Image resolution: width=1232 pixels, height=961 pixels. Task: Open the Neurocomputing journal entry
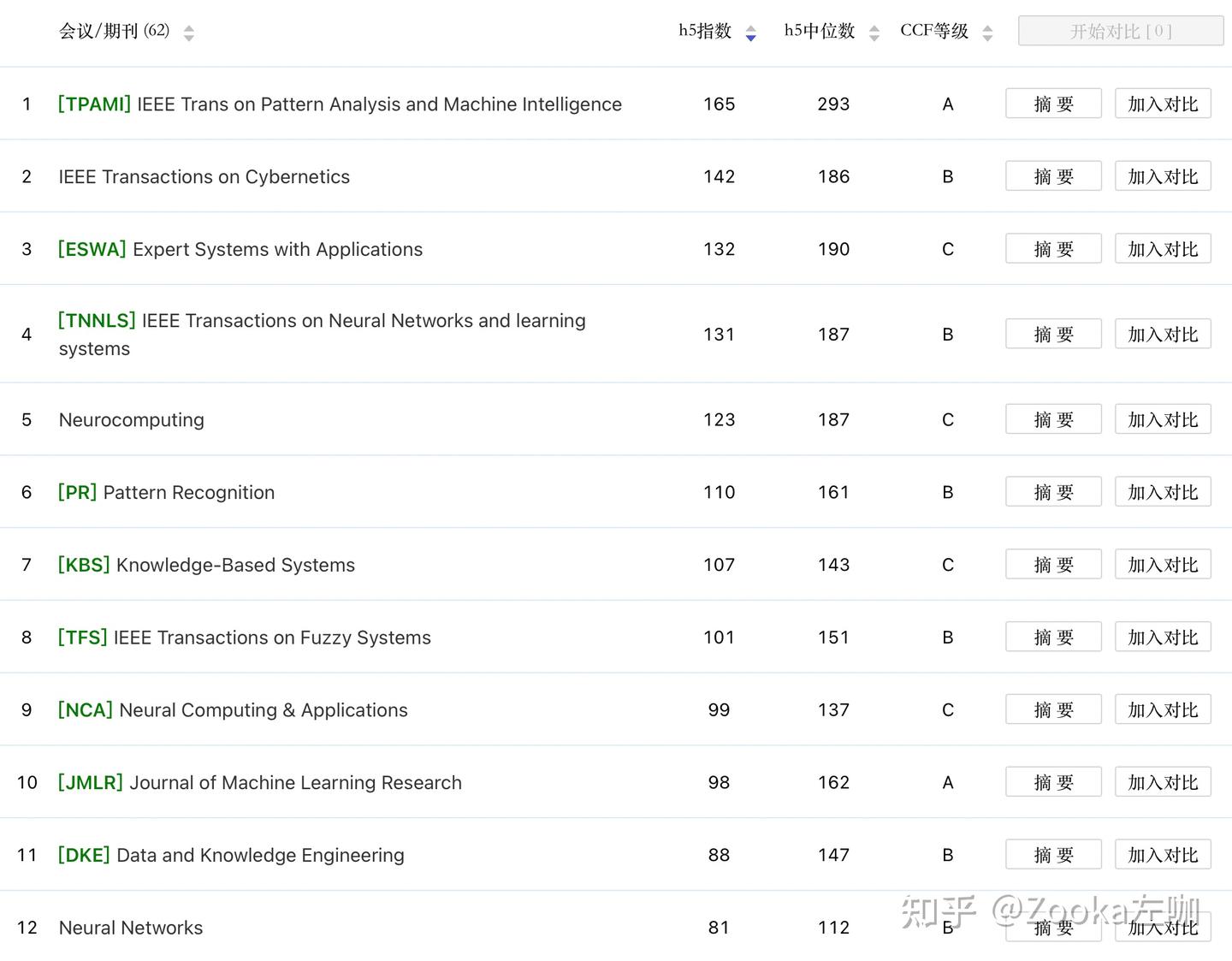132,419
